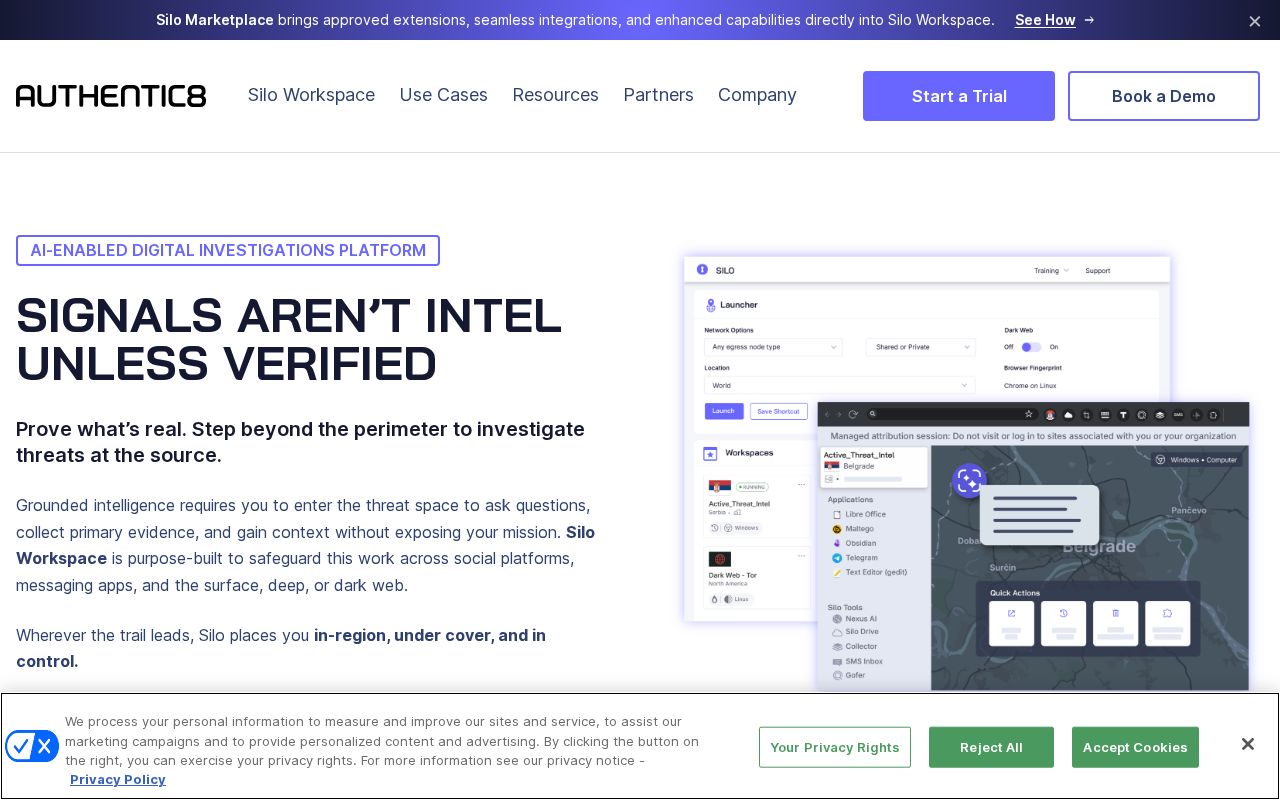Viewport: 1280px width, 800px height.
Task: Go to the Authentic8 logo homepage
Action: coord(111,96)
